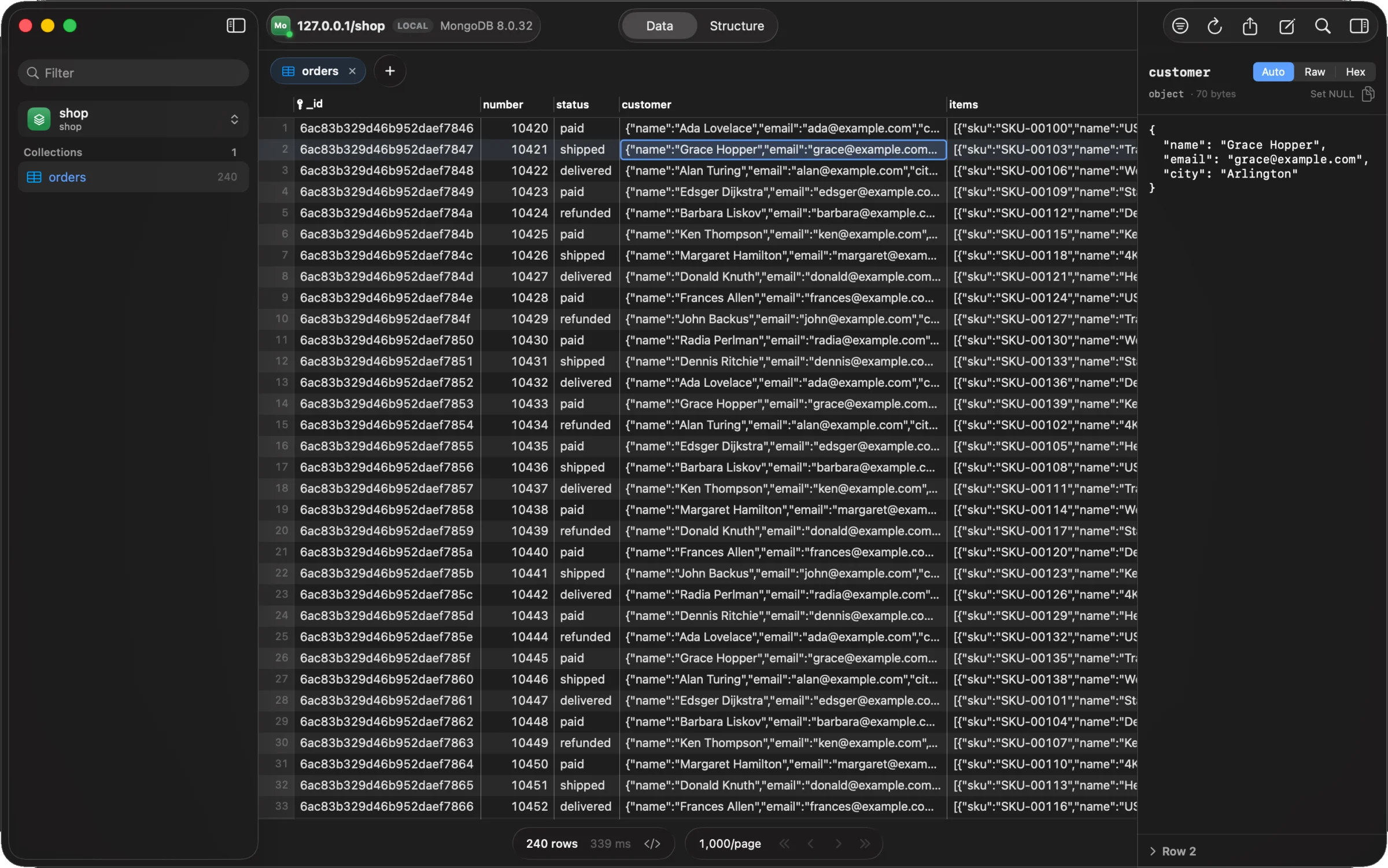Show query code with the </> icon
1388x868 pixels.
652,844
